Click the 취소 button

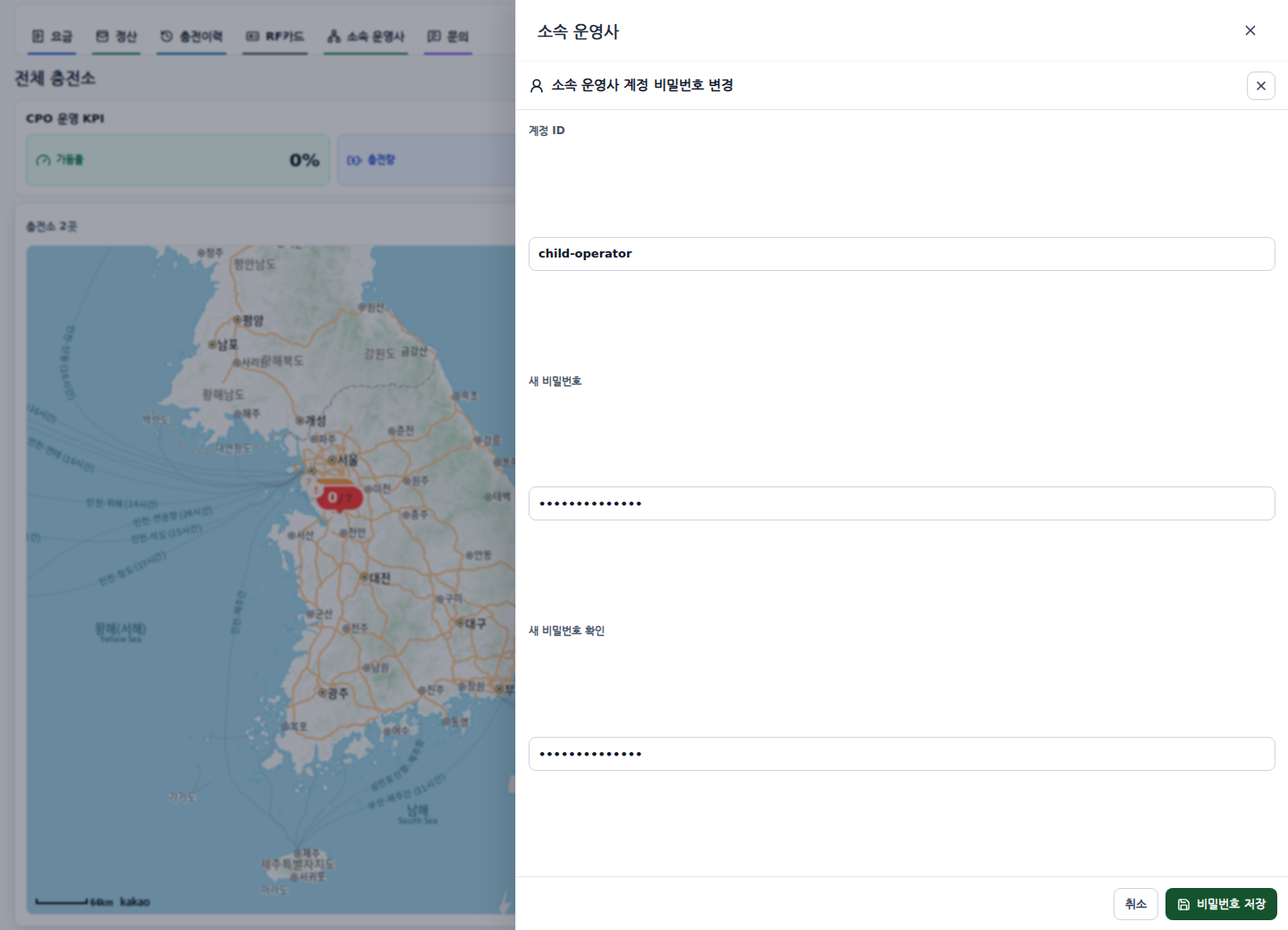pyautogui.click(x=1136, y=904)
